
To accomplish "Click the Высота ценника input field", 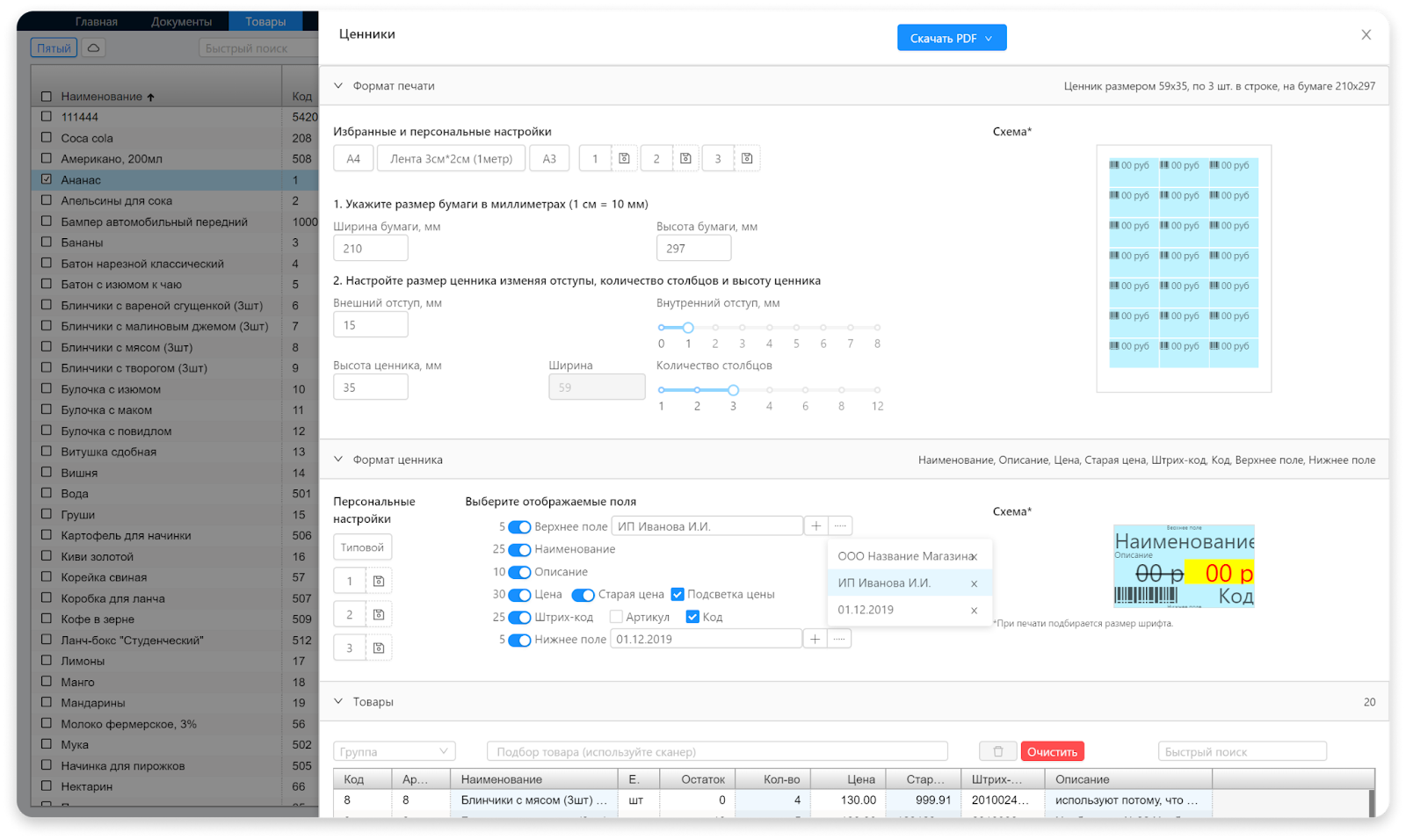I will 370,387.
